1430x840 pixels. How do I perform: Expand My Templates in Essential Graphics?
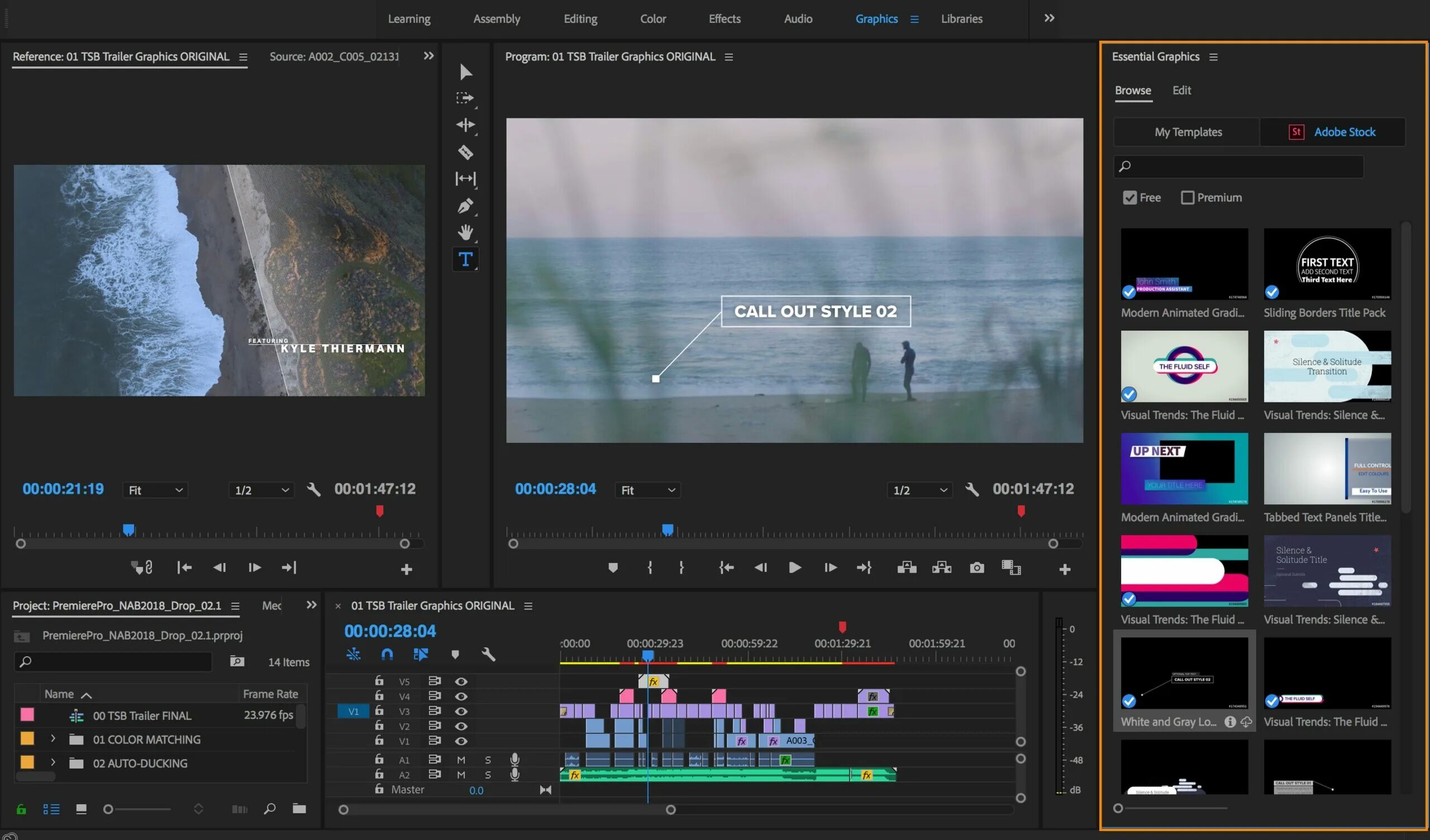1187,131
